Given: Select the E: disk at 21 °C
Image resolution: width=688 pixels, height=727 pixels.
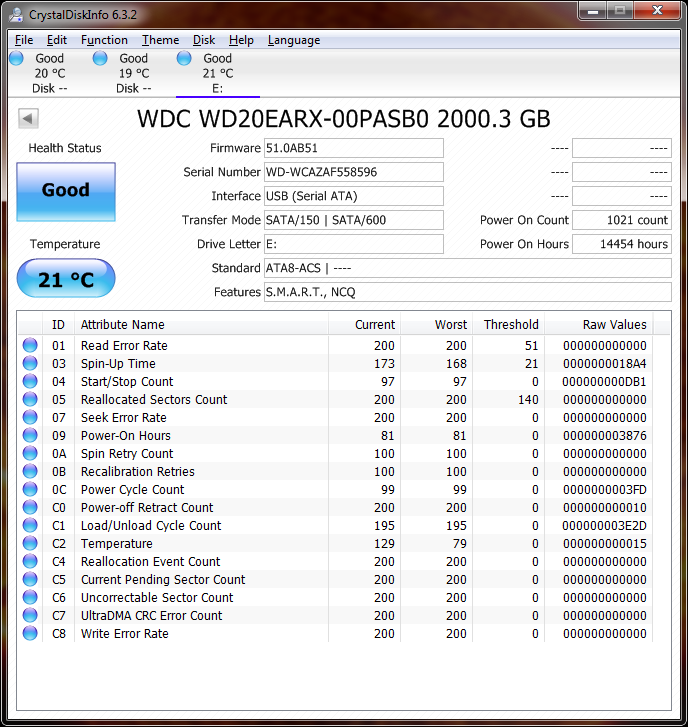Looking at the screenshot, I should click(x=217, y=73).
